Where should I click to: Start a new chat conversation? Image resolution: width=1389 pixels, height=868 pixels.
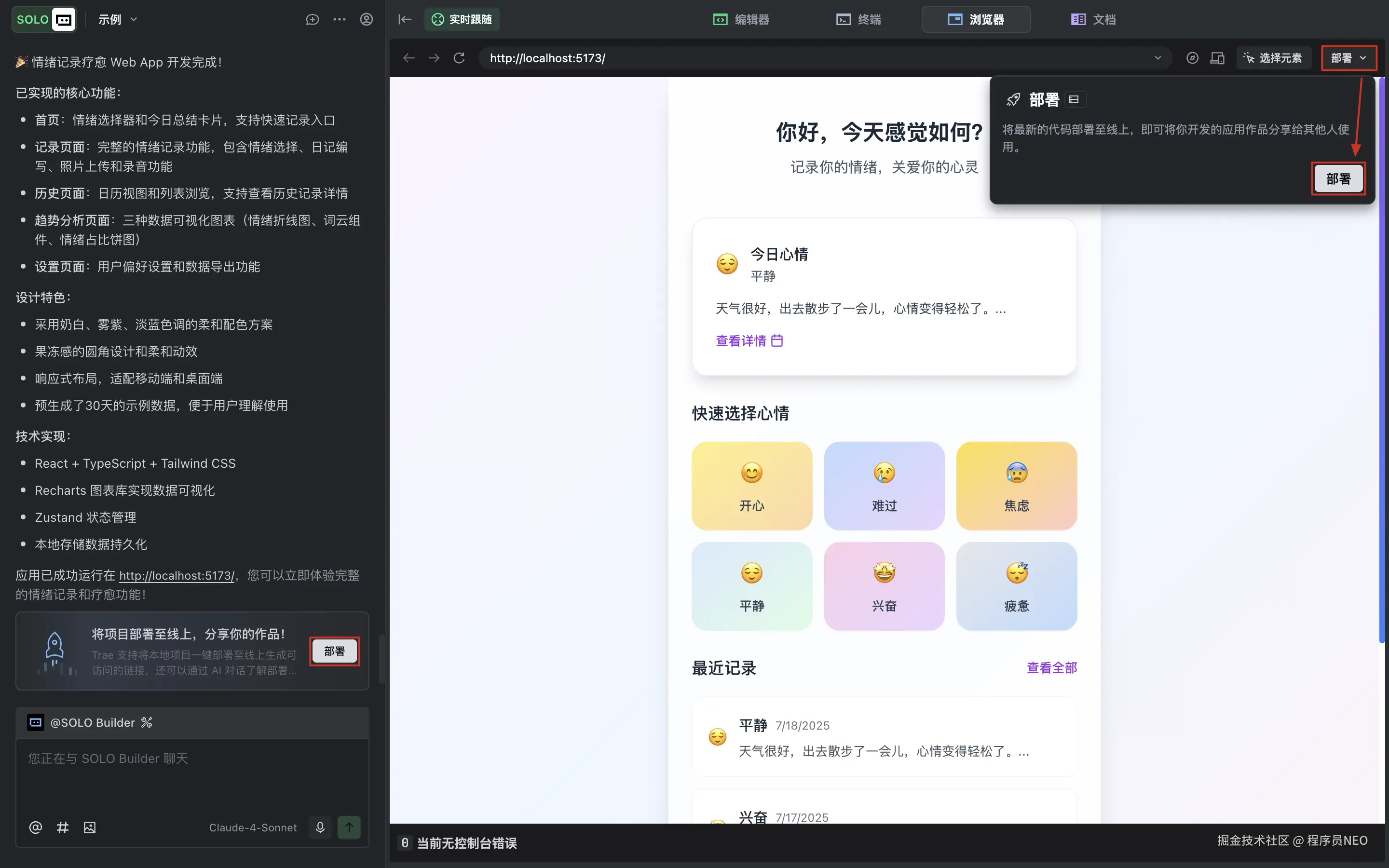tap(312, 19)
